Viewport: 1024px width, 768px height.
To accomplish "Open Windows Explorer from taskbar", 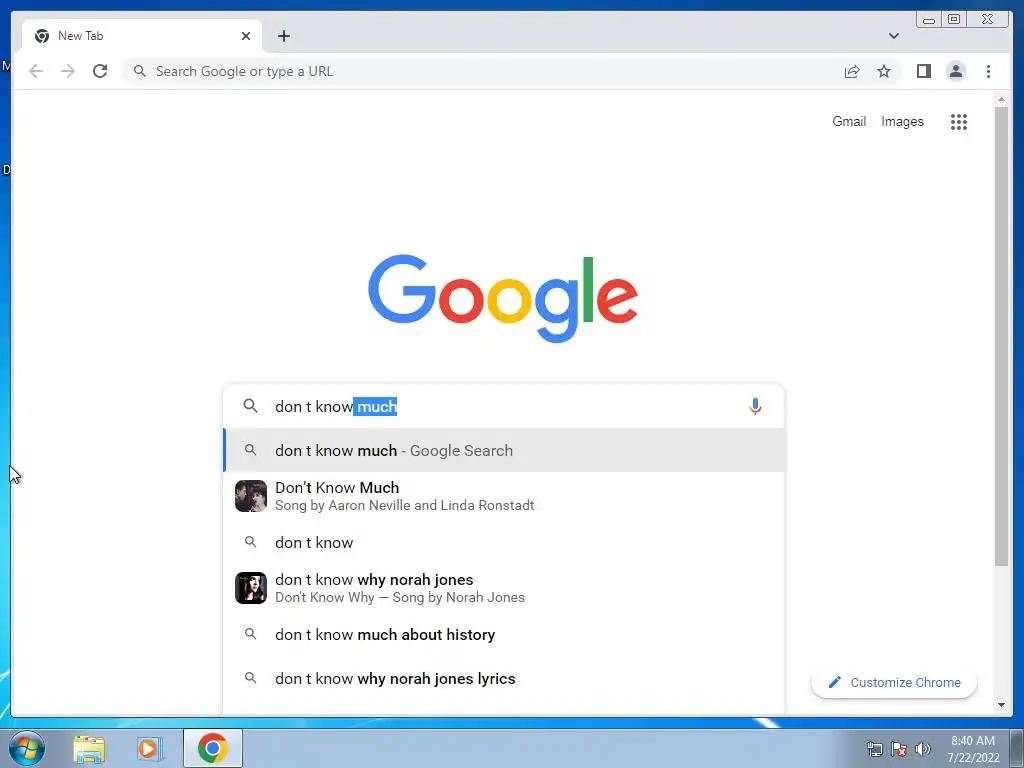I will click(89, 749).
